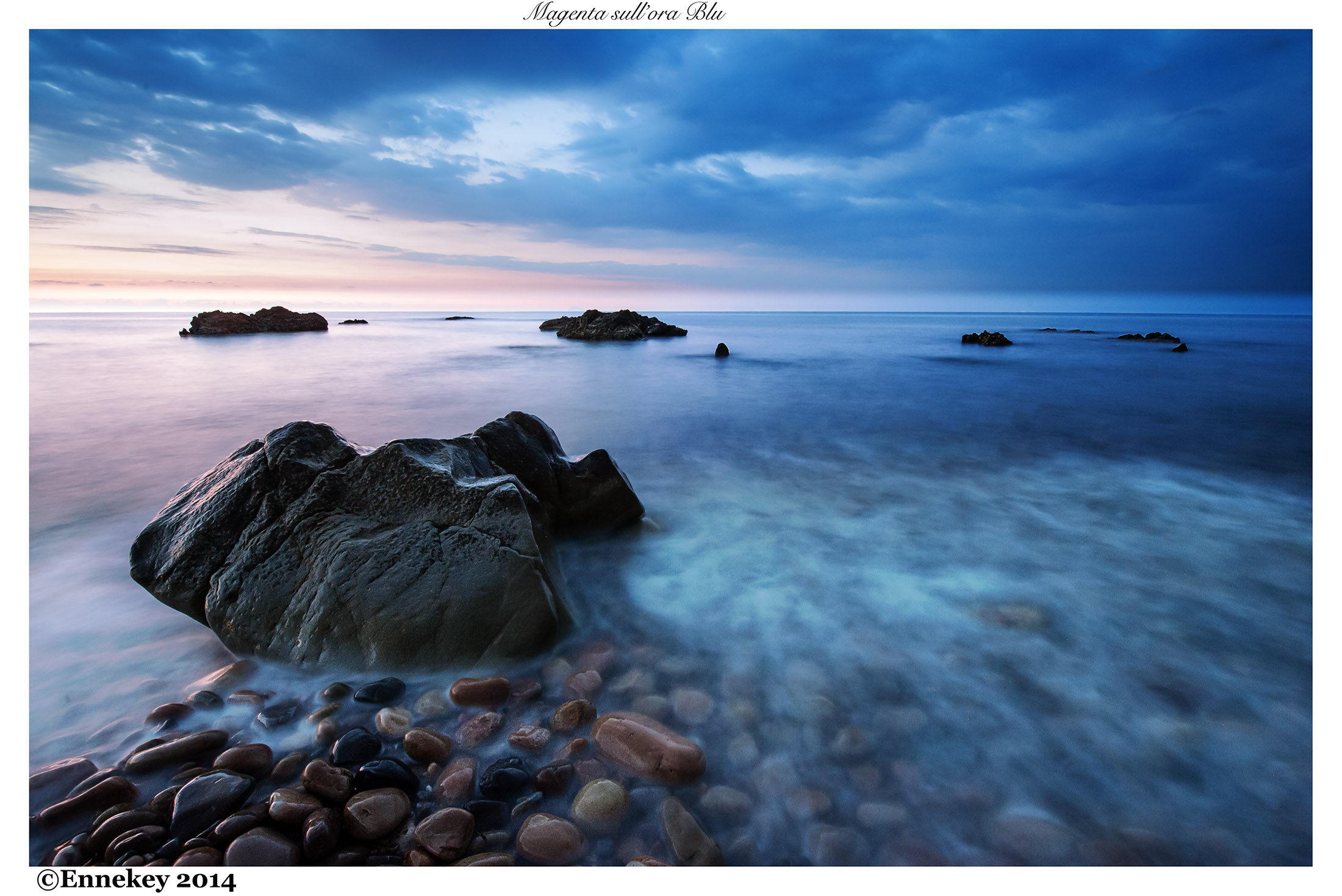This screenshot has height=896, width=1342.
Task: Click the small rock cluster right of center
Action: [x=986, y=339]
